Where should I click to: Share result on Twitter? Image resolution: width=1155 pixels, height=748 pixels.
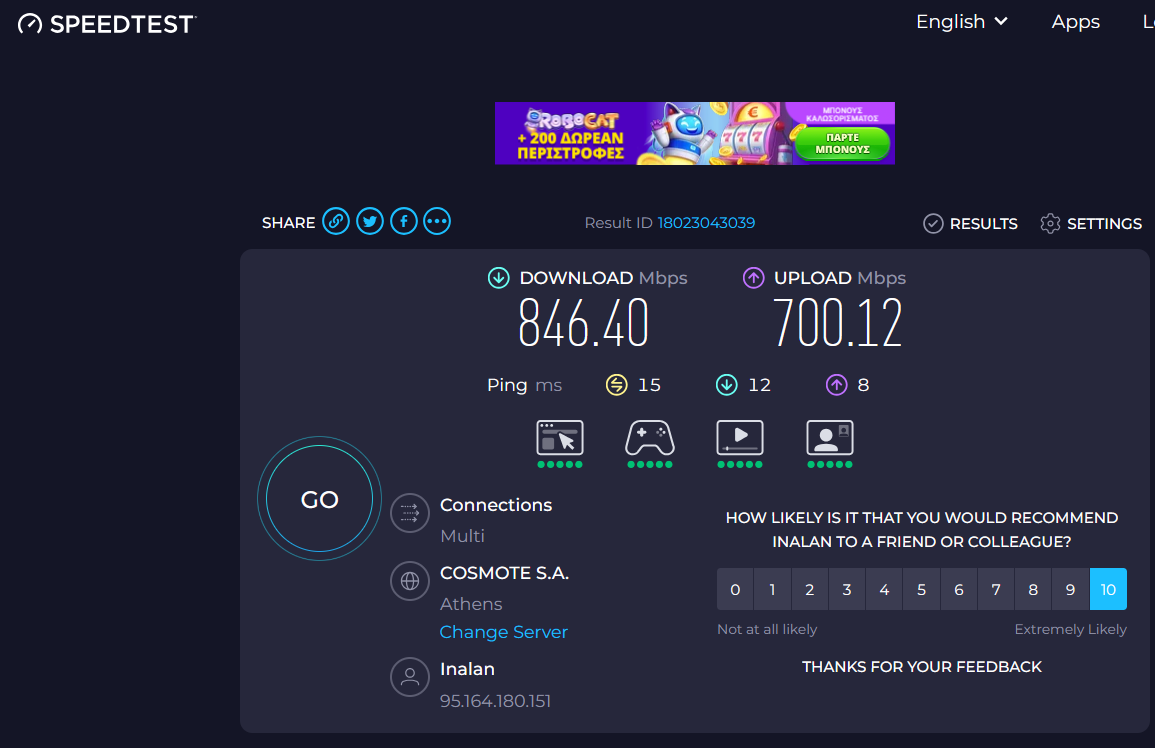click(x=370, y=221)
